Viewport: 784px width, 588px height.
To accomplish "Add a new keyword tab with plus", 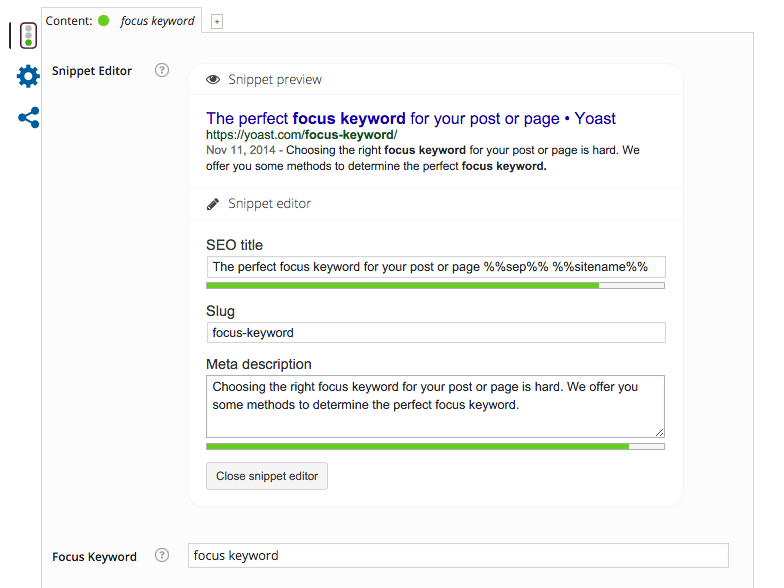I will pos(217,21).
